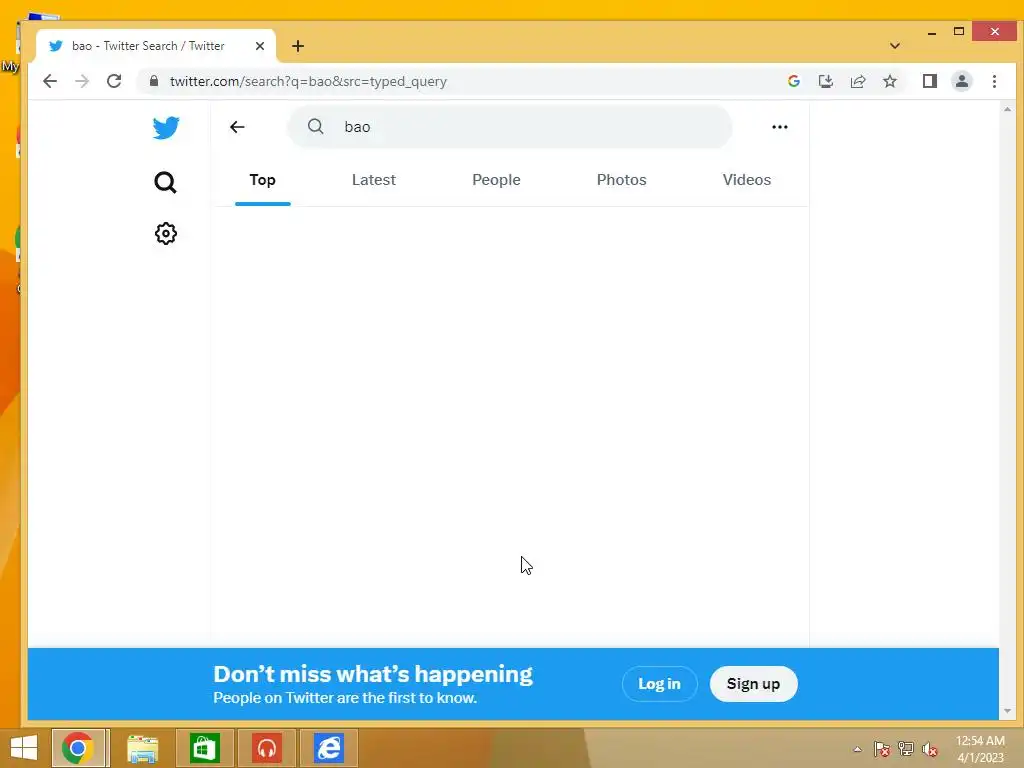This screenshot has height=768, width=1024.
Task: Click muted volume tray icon
Action: 930,749
